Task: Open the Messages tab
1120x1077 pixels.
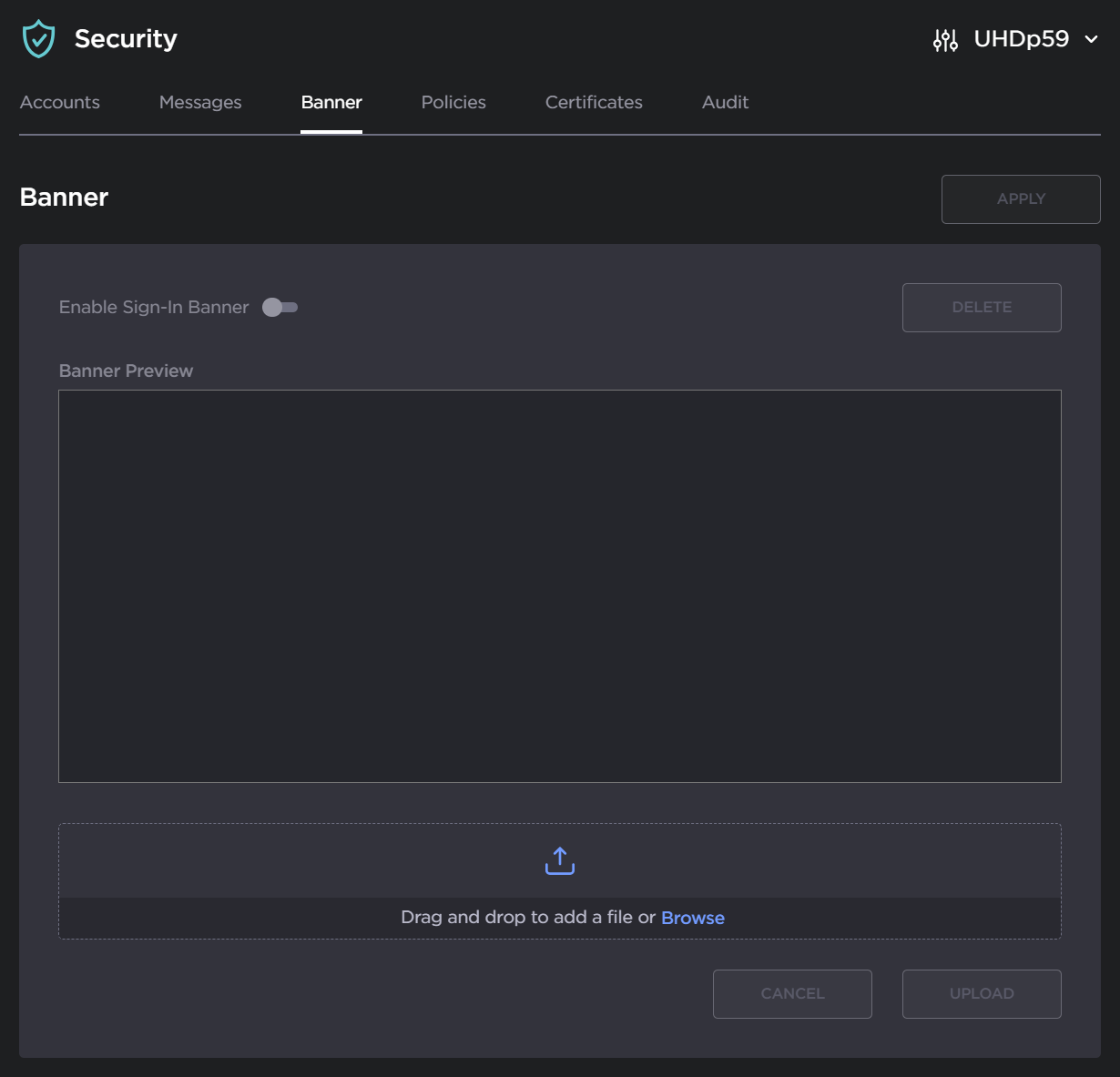Action: coord(200,103)
